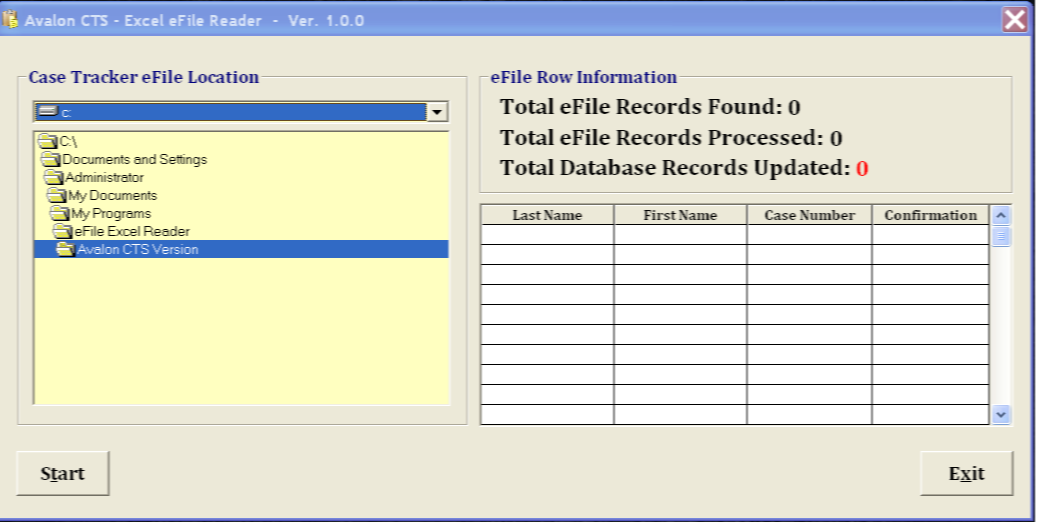Click the C:\ folder icon
Image resolution: width=1037 pixels, height=522 pixels.
pyautogui.click(x=48, y=142)
